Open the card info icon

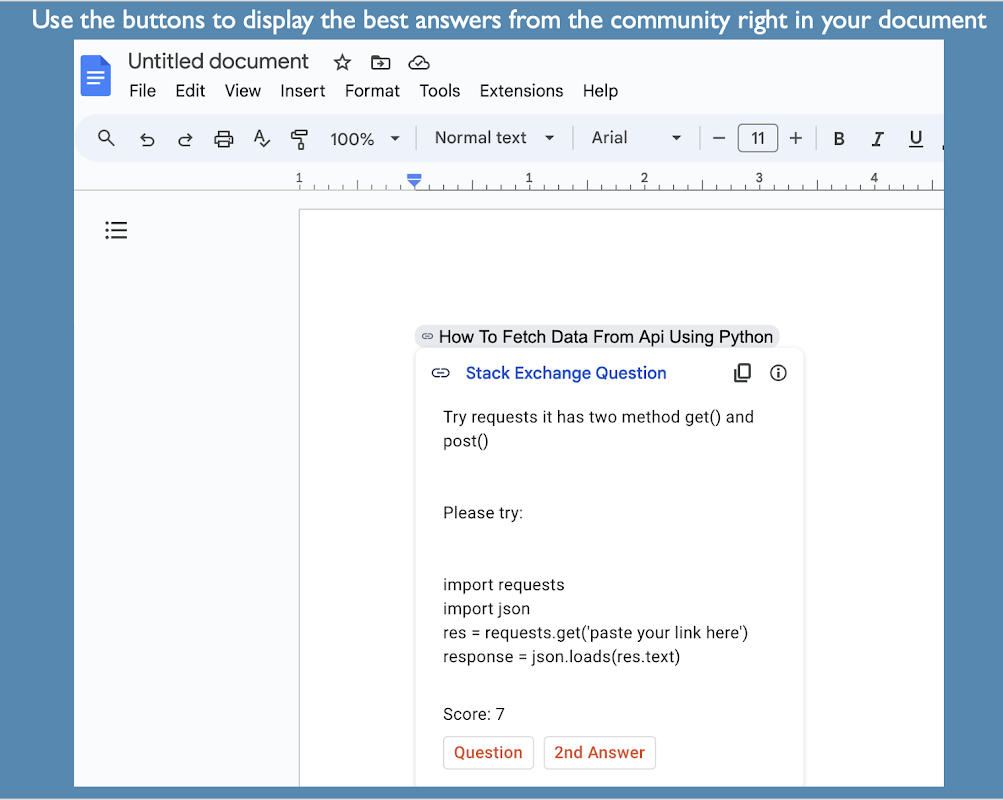[778, 373]
